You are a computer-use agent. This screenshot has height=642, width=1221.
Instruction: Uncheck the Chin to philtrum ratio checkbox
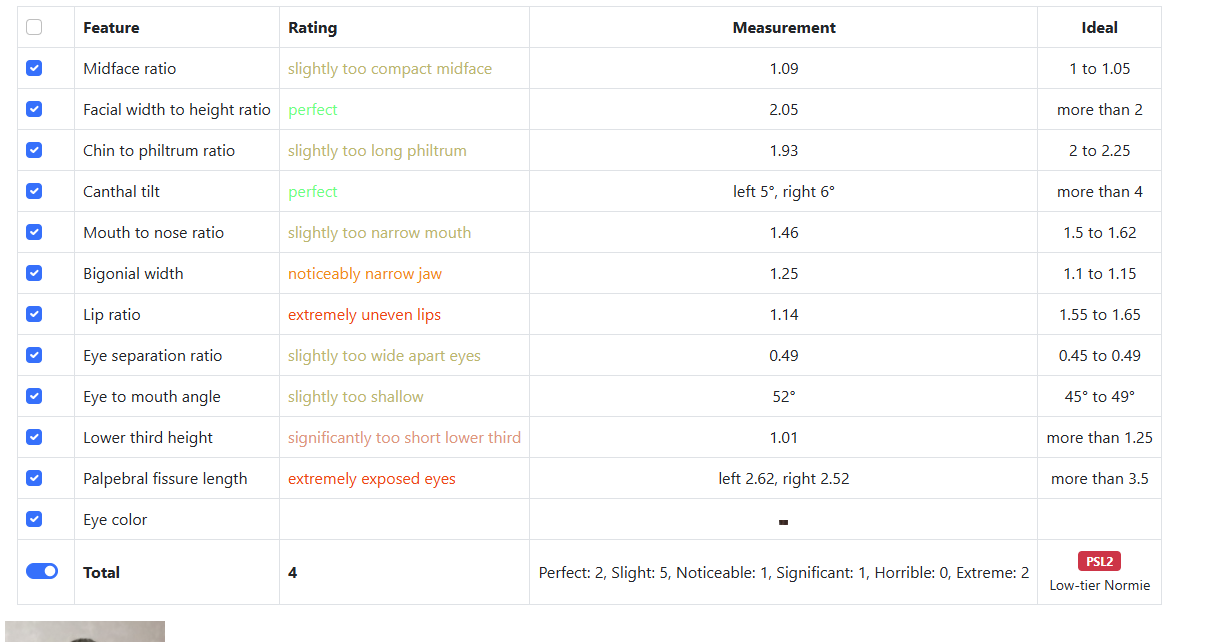(34, 150)
